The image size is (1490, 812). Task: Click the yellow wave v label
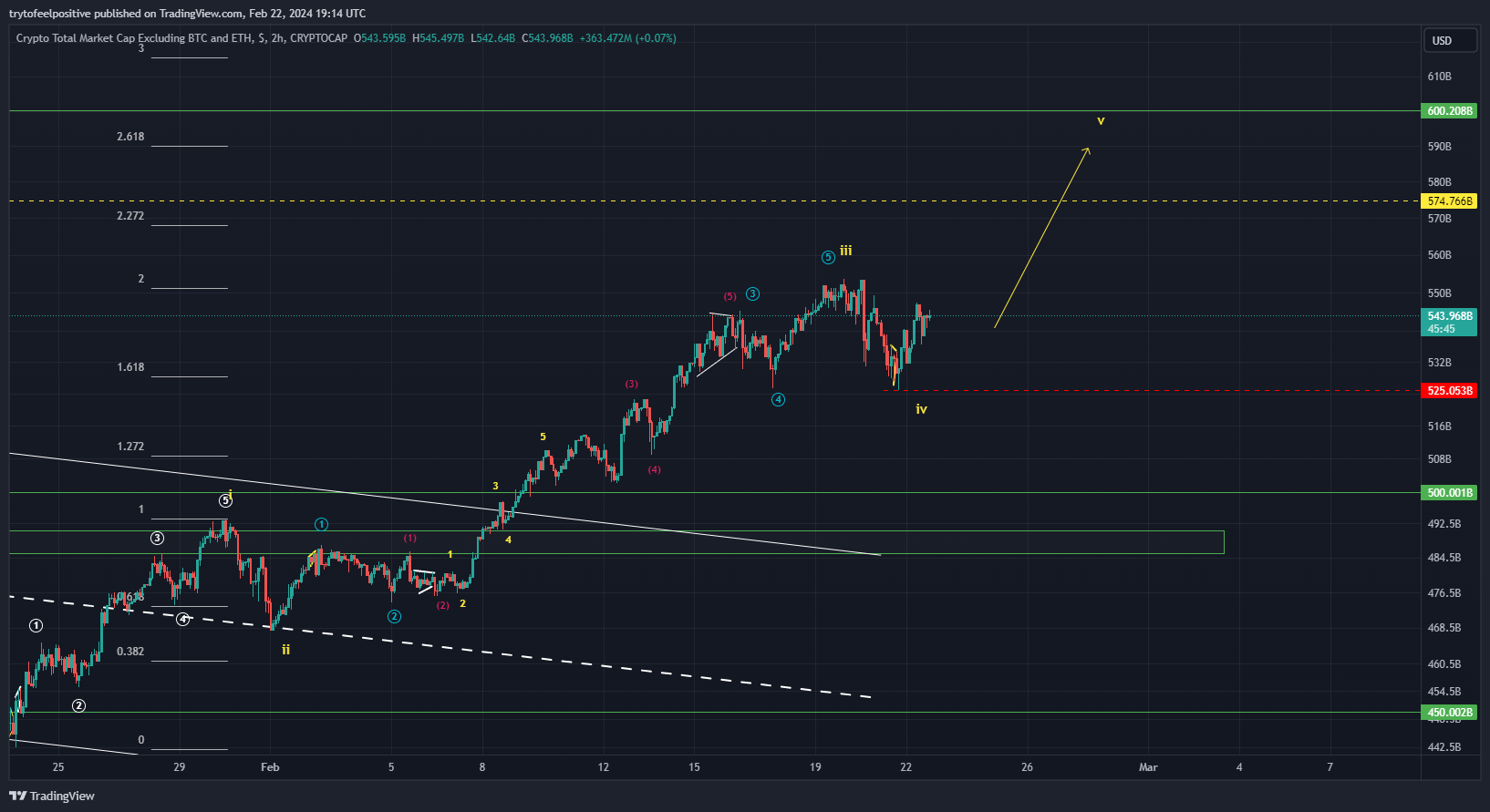(x=1101, y=120)
